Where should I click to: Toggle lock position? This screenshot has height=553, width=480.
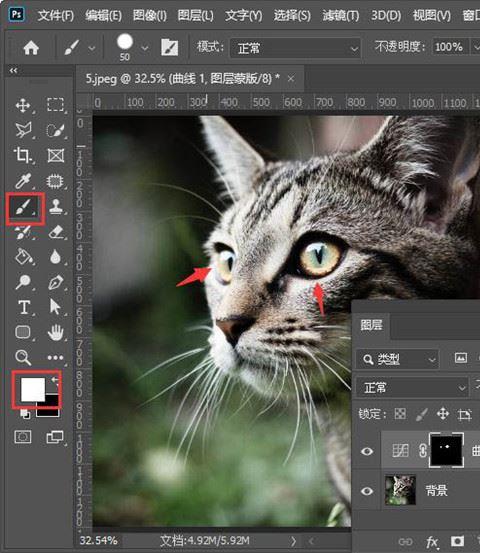(x=443, y=414)
